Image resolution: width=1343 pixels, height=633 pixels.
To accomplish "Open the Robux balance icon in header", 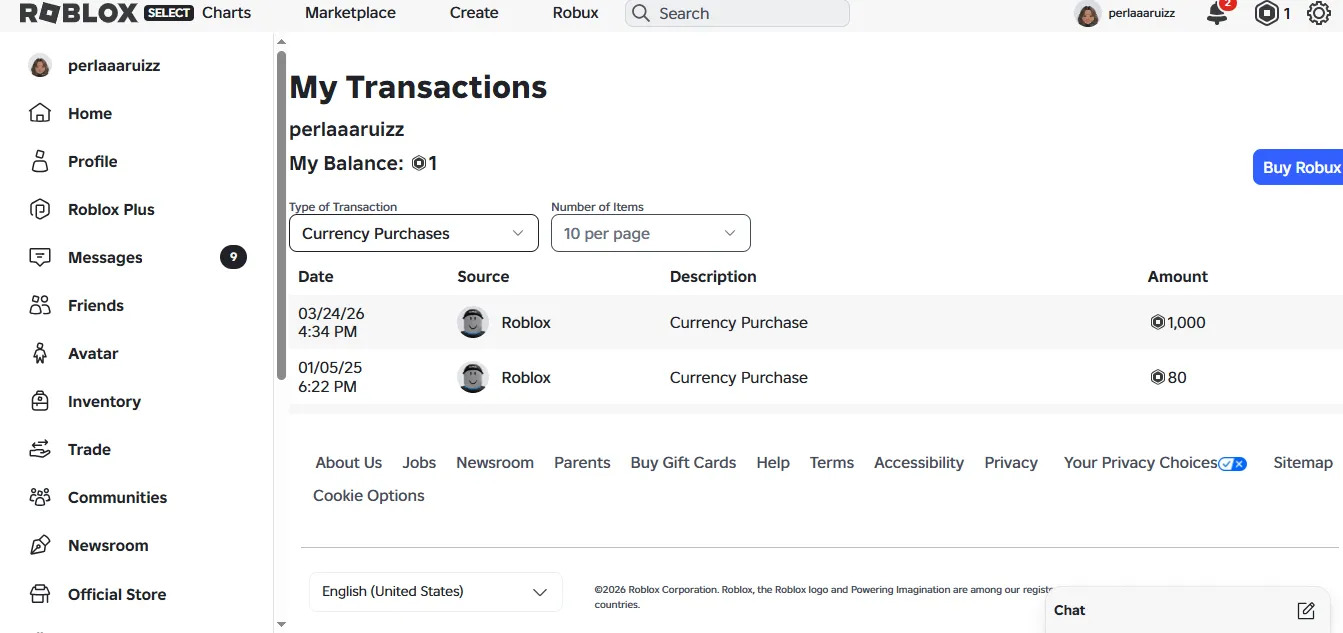I will click(x=1267, y=13).
